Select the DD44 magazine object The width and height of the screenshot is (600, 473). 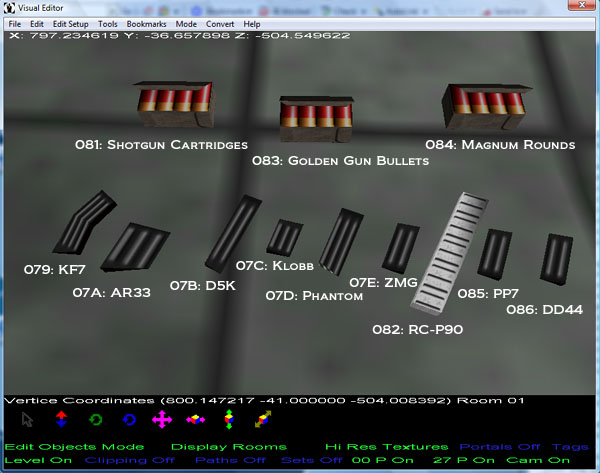pyautogui.click(x=556, y=259)
